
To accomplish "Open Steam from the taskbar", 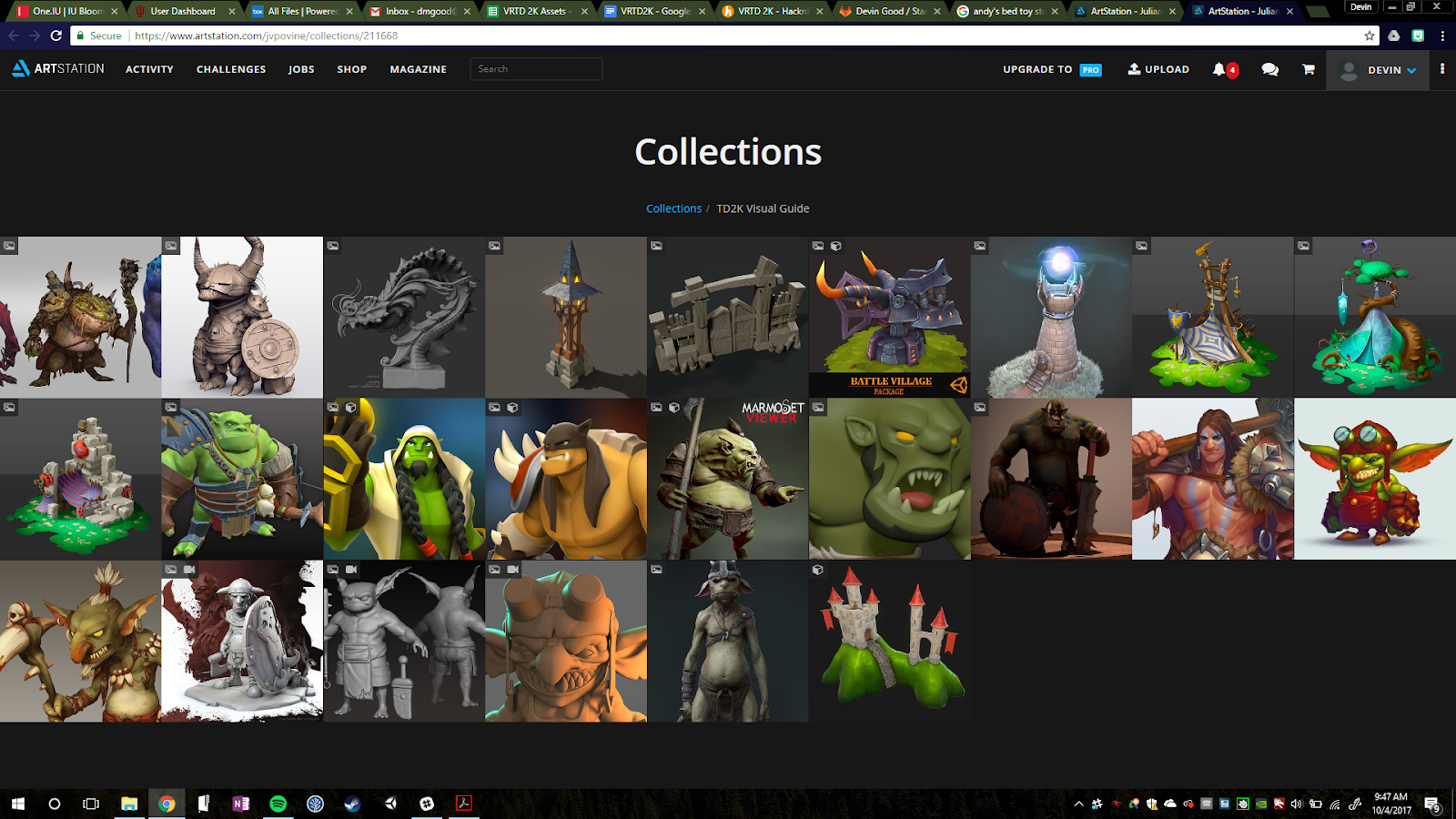I will 352,804.
